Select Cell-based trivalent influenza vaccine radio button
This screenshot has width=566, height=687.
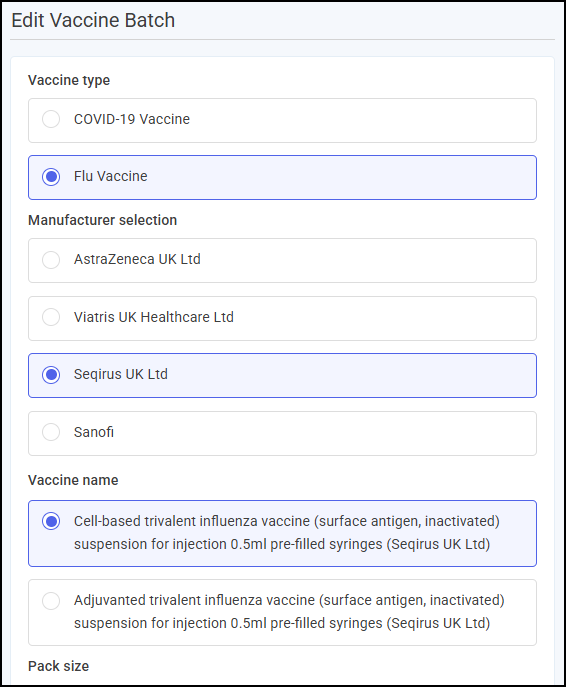click(51, 521)
